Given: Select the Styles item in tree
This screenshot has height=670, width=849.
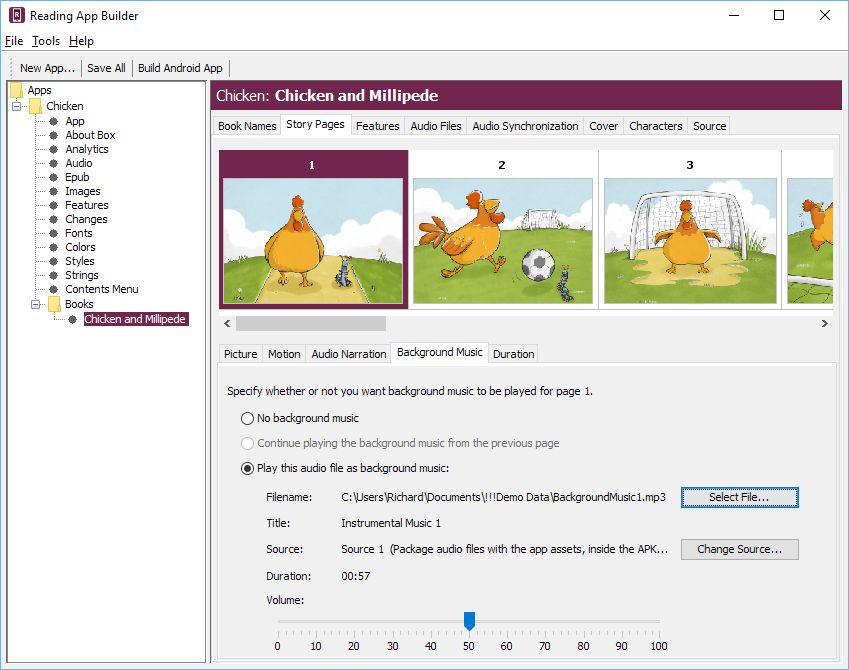Looking at the screenshot, I should tap(80, 262).
